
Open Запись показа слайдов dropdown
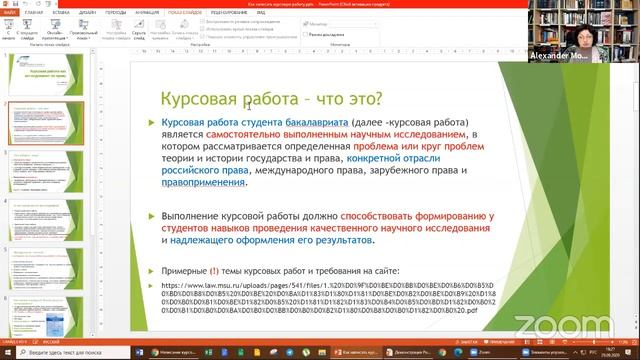tap(184, 29)
